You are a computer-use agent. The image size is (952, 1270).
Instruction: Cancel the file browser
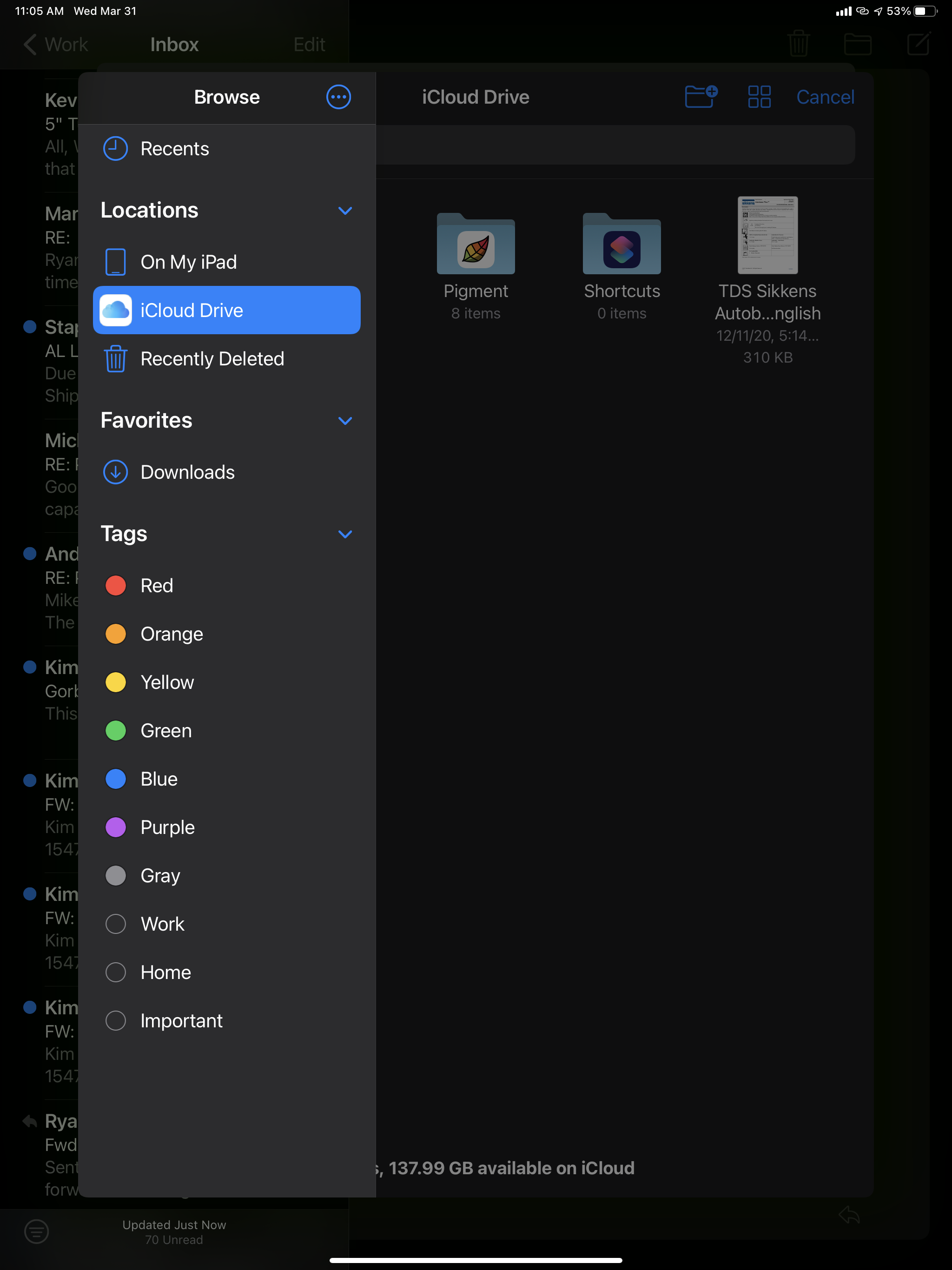click(825, 97)
